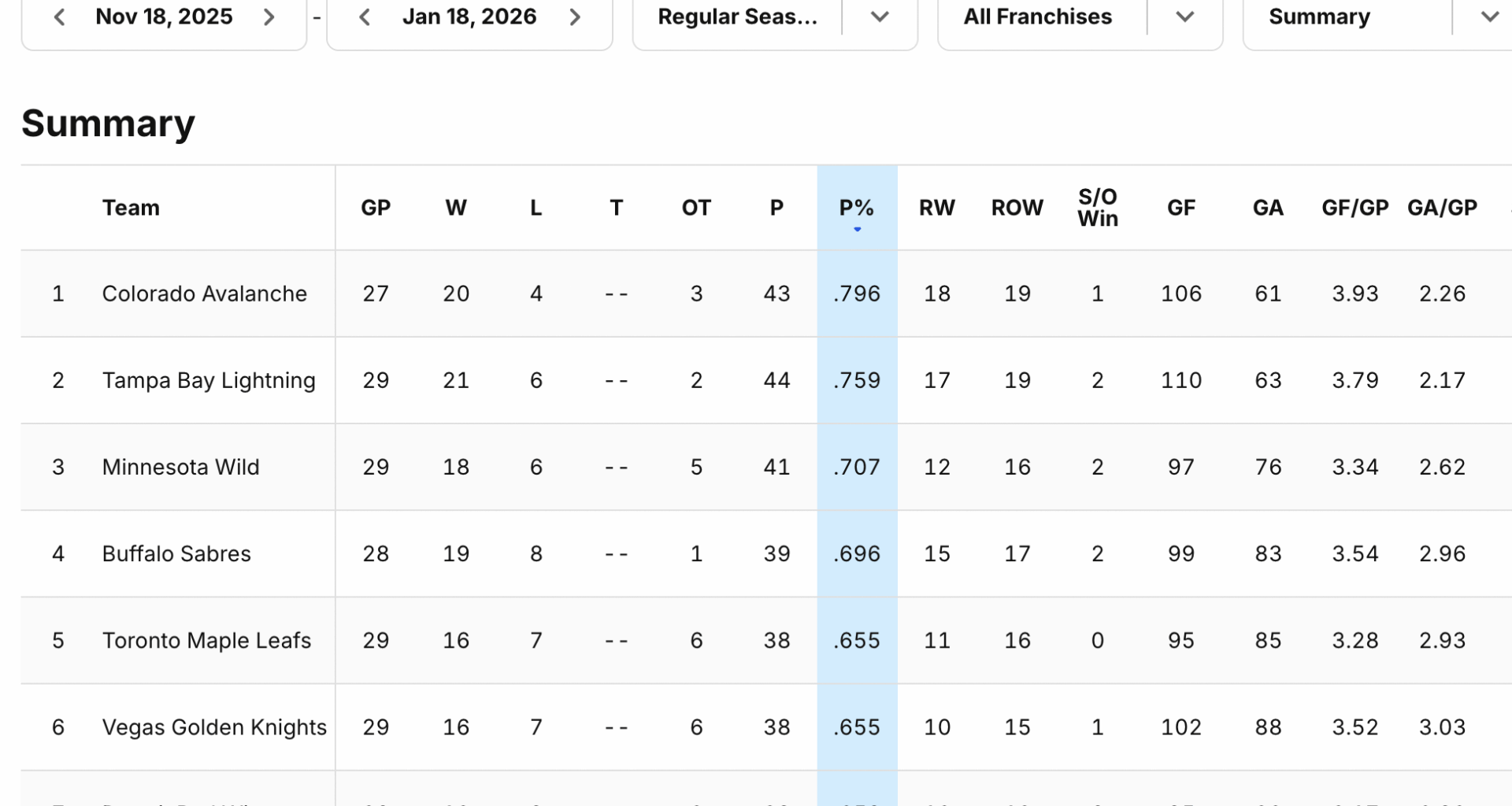Click the Nov 18, 2025 date field

[164, 17]
